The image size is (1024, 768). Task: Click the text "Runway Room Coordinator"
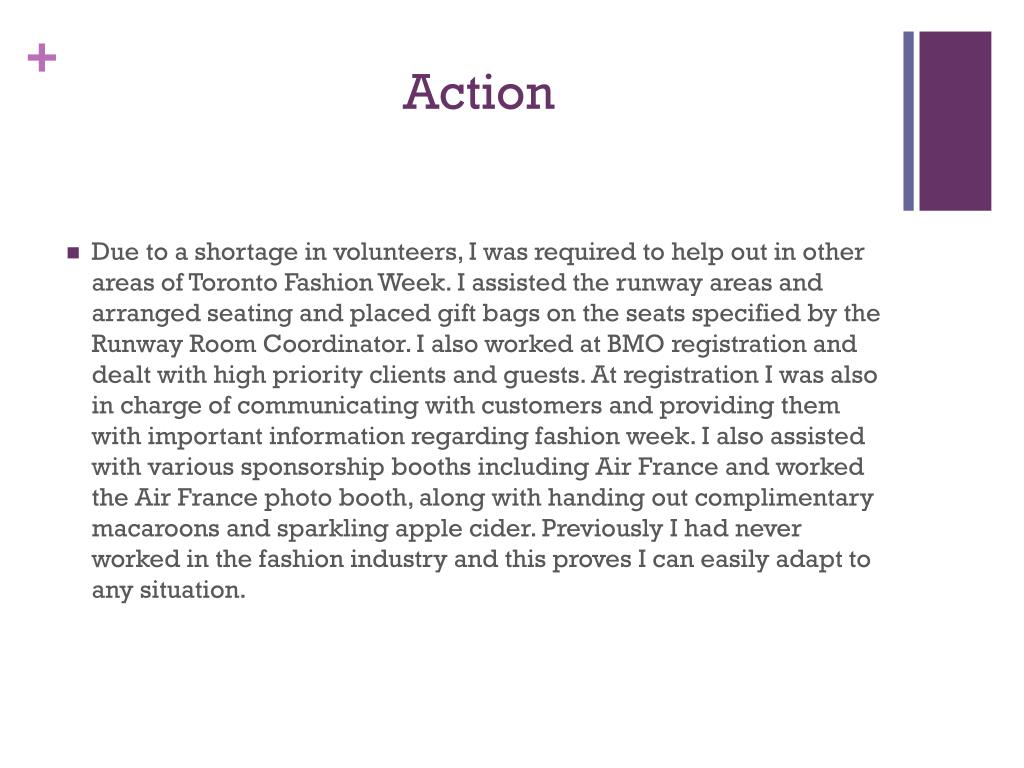[x=250, y=344]
